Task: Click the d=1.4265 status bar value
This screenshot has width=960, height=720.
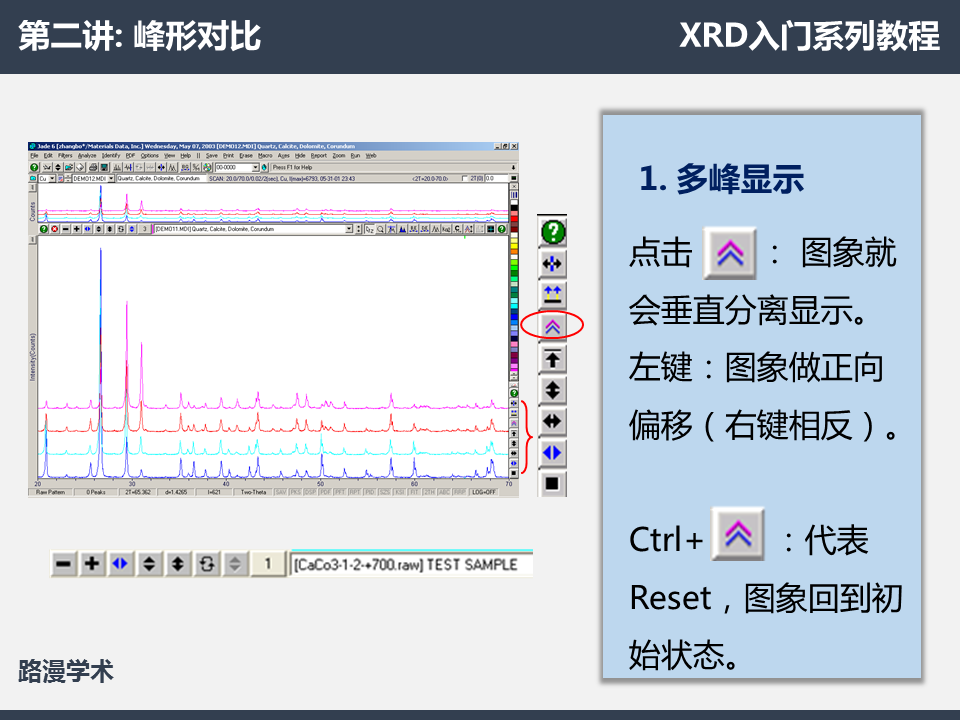Action: [x=176, y=492]
